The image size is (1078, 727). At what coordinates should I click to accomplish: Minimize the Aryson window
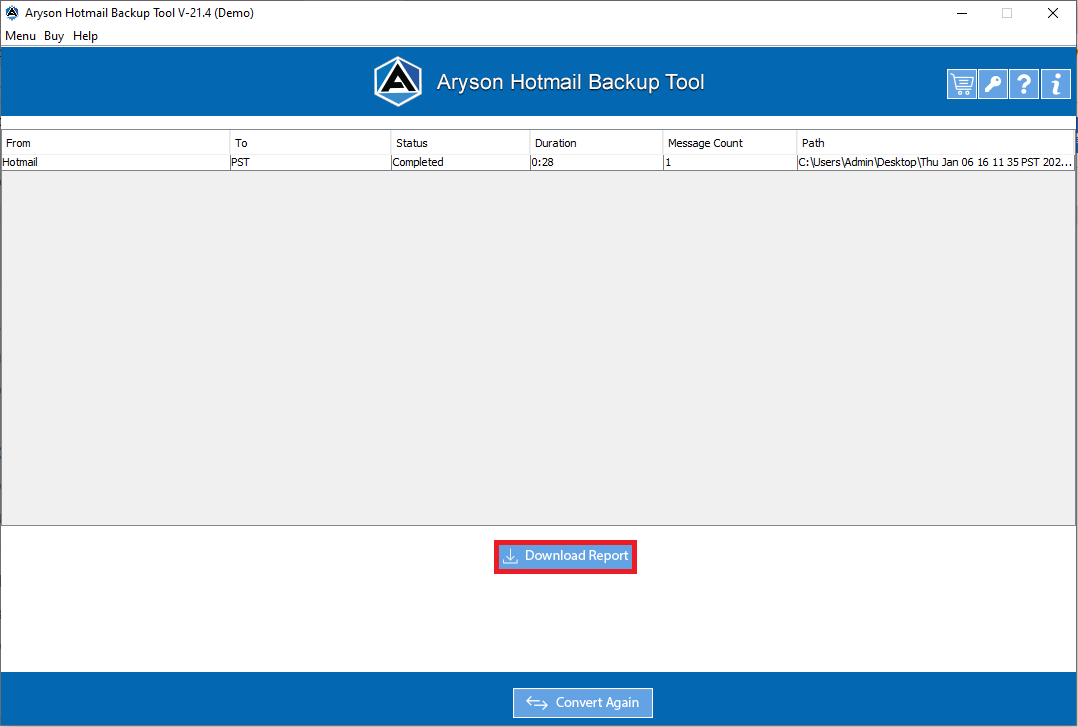point(962,13)
